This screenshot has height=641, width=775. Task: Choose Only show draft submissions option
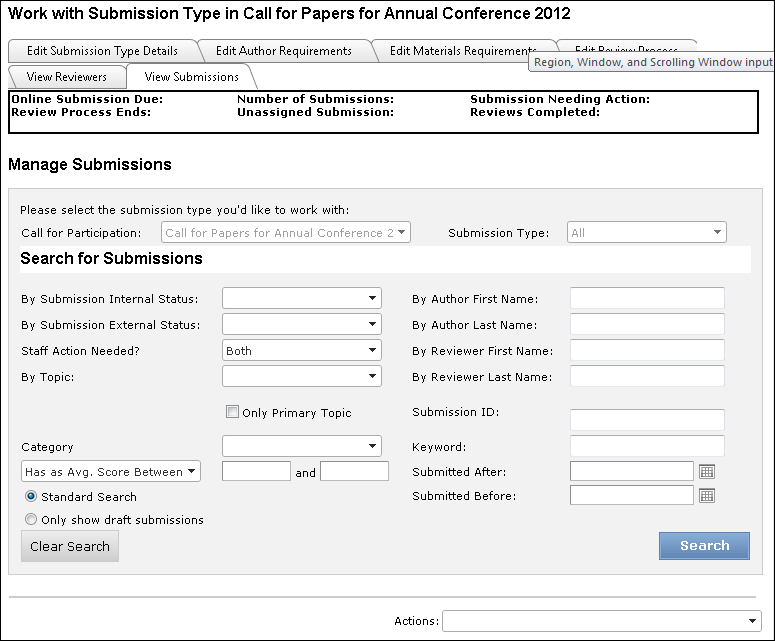tap(31, 520)
